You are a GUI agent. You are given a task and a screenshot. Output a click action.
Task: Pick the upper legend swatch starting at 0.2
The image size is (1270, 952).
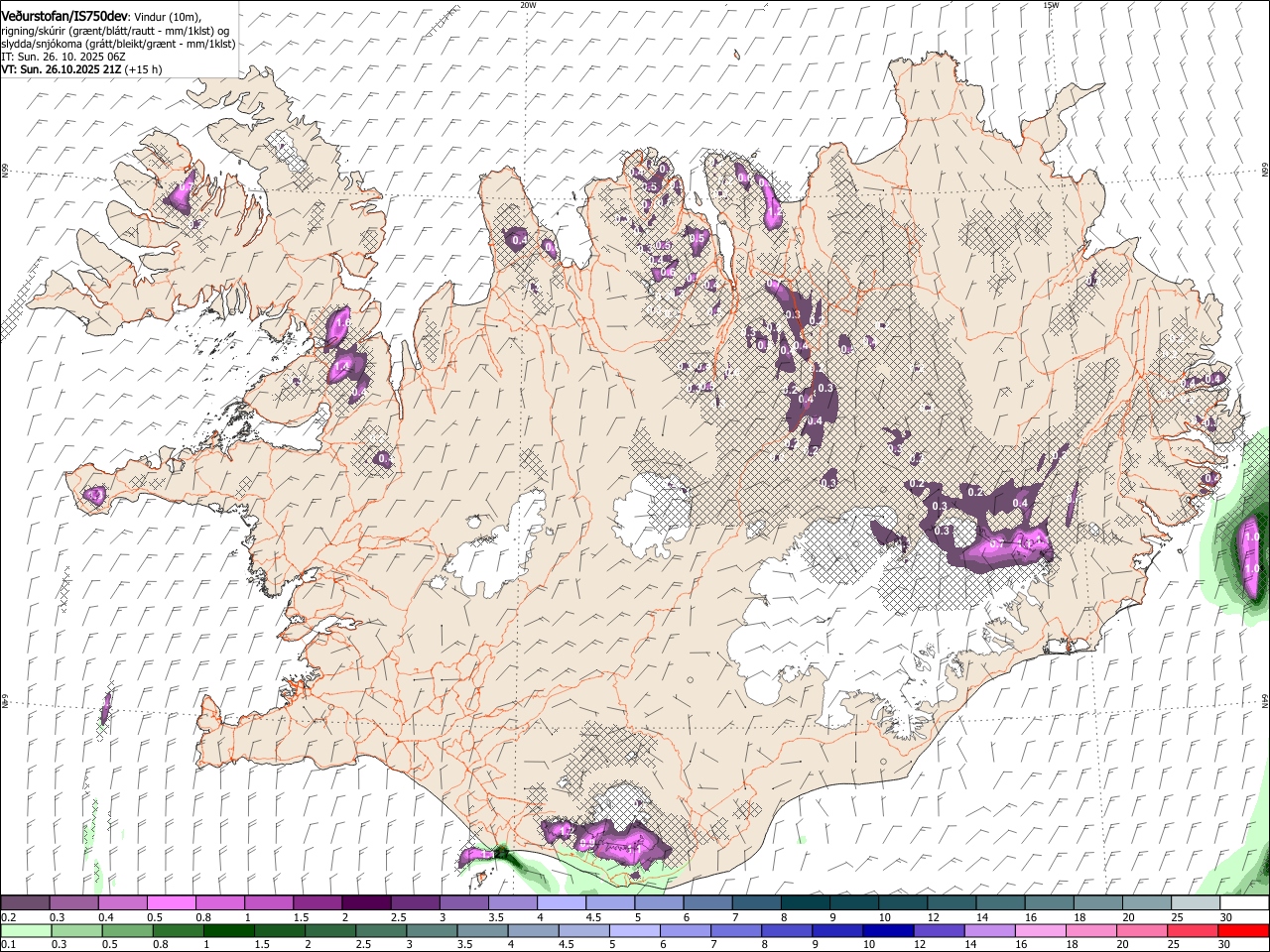point(26,902)
